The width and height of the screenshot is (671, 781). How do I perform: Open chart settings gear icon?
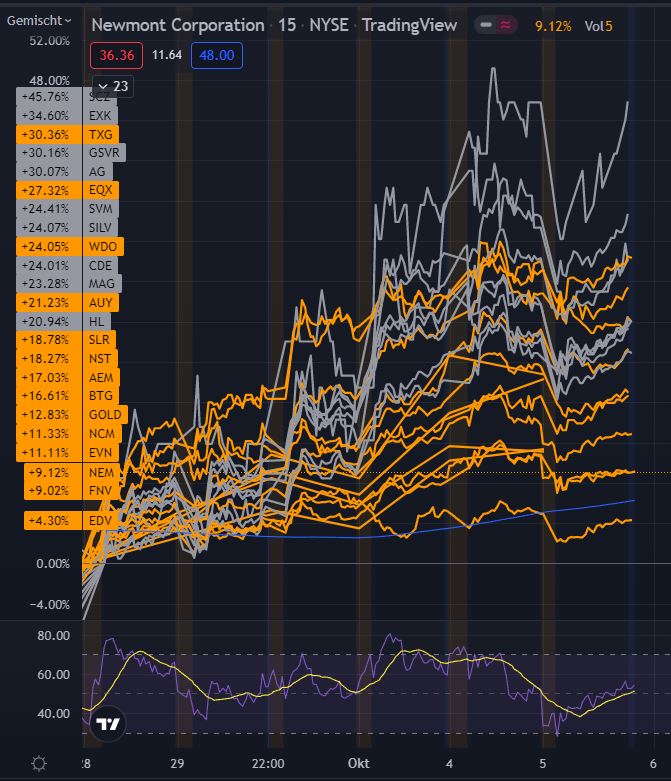coord(39,763)
